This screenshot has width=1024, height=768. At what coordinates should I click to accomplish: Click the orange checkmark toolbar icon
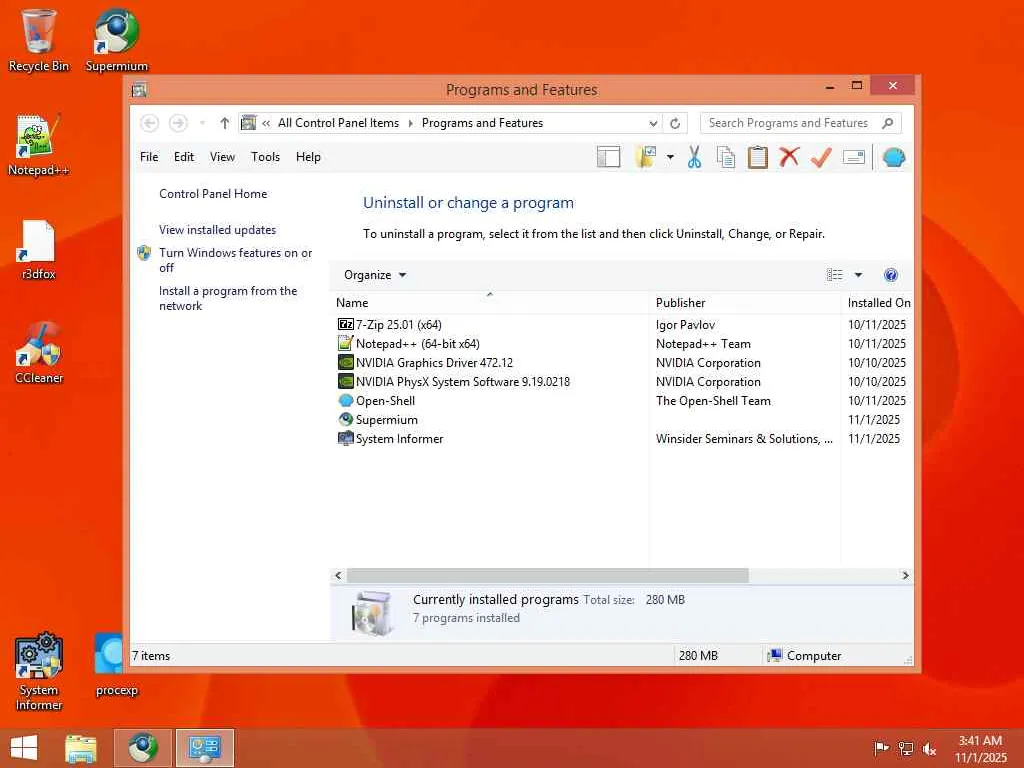click(821, 157)
